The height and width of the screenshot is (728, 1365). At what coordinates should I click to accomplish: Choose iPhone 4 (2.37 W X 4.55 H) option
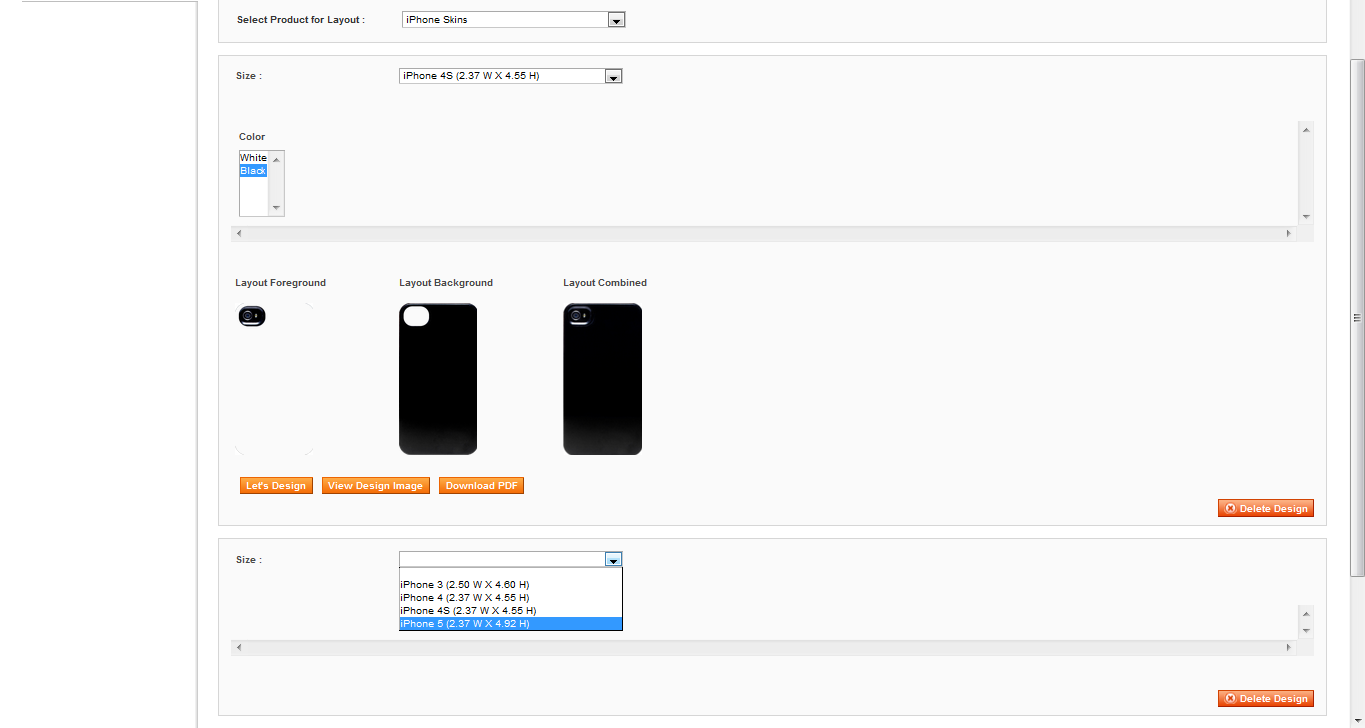pos(511,598)
